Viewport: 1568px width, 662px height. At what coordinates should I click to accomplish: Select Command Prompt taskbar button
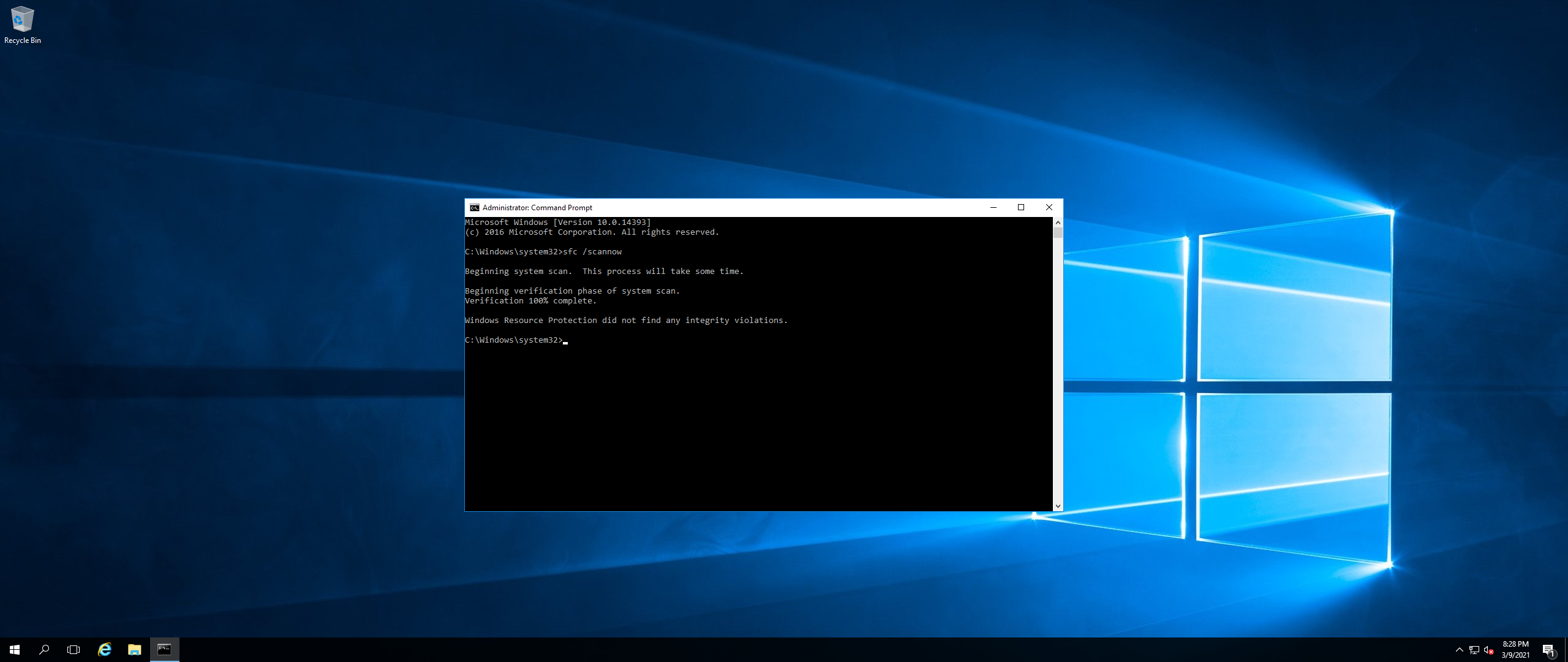(164, 650)
